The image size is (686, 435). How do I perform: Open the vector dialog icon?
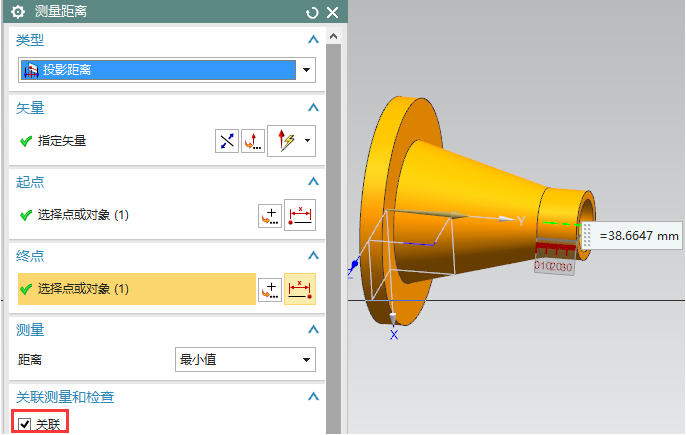252,141
